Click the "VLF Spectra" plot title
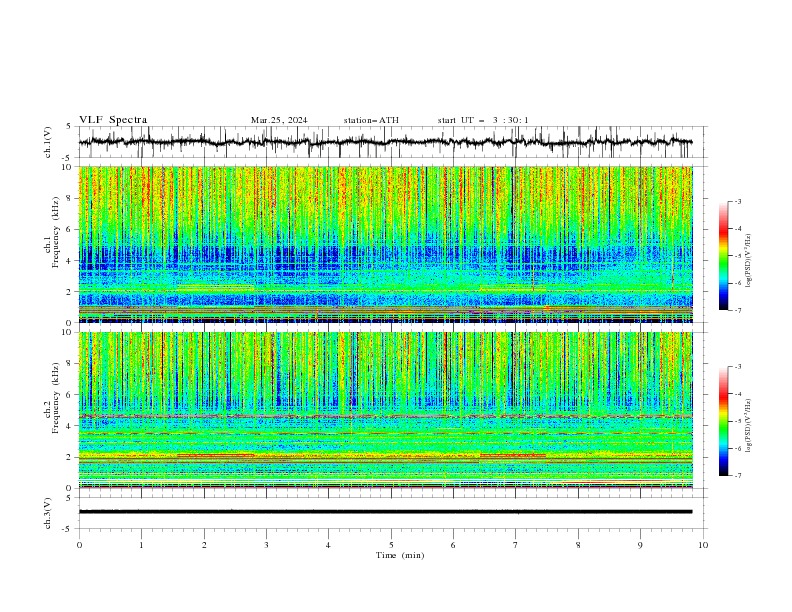Image resolution: width=792 pixels, height=612 pixels. point(113,120)
